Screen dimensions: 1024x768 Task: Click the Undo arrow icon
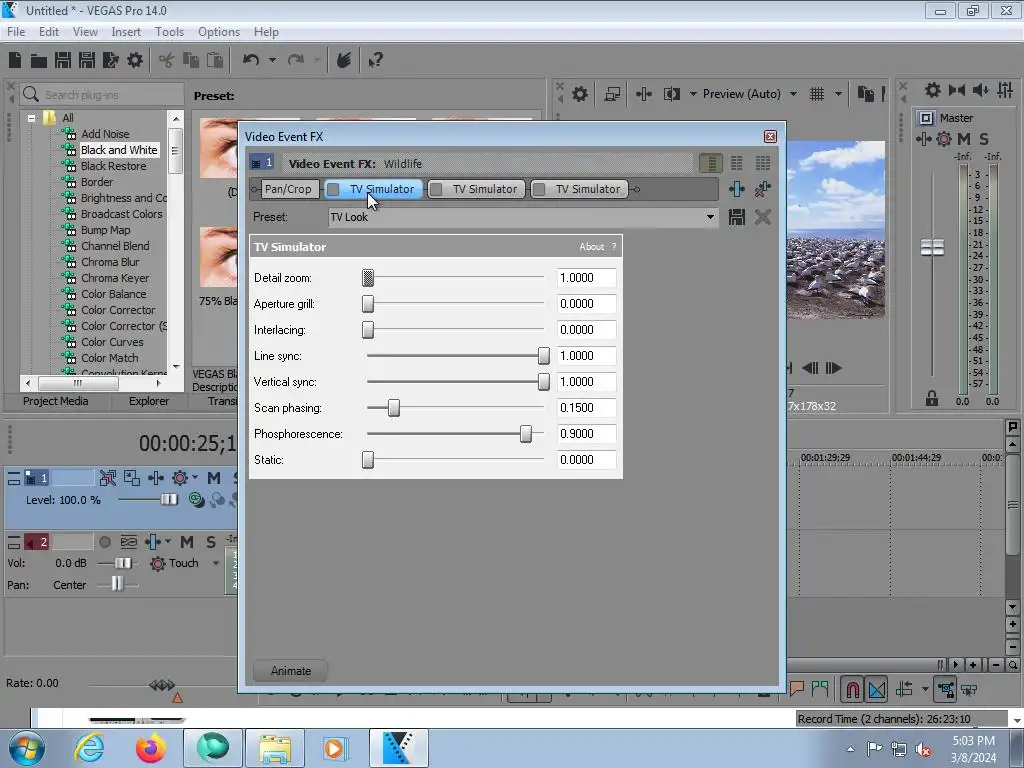pyautogui.click(x=251, y=60)
